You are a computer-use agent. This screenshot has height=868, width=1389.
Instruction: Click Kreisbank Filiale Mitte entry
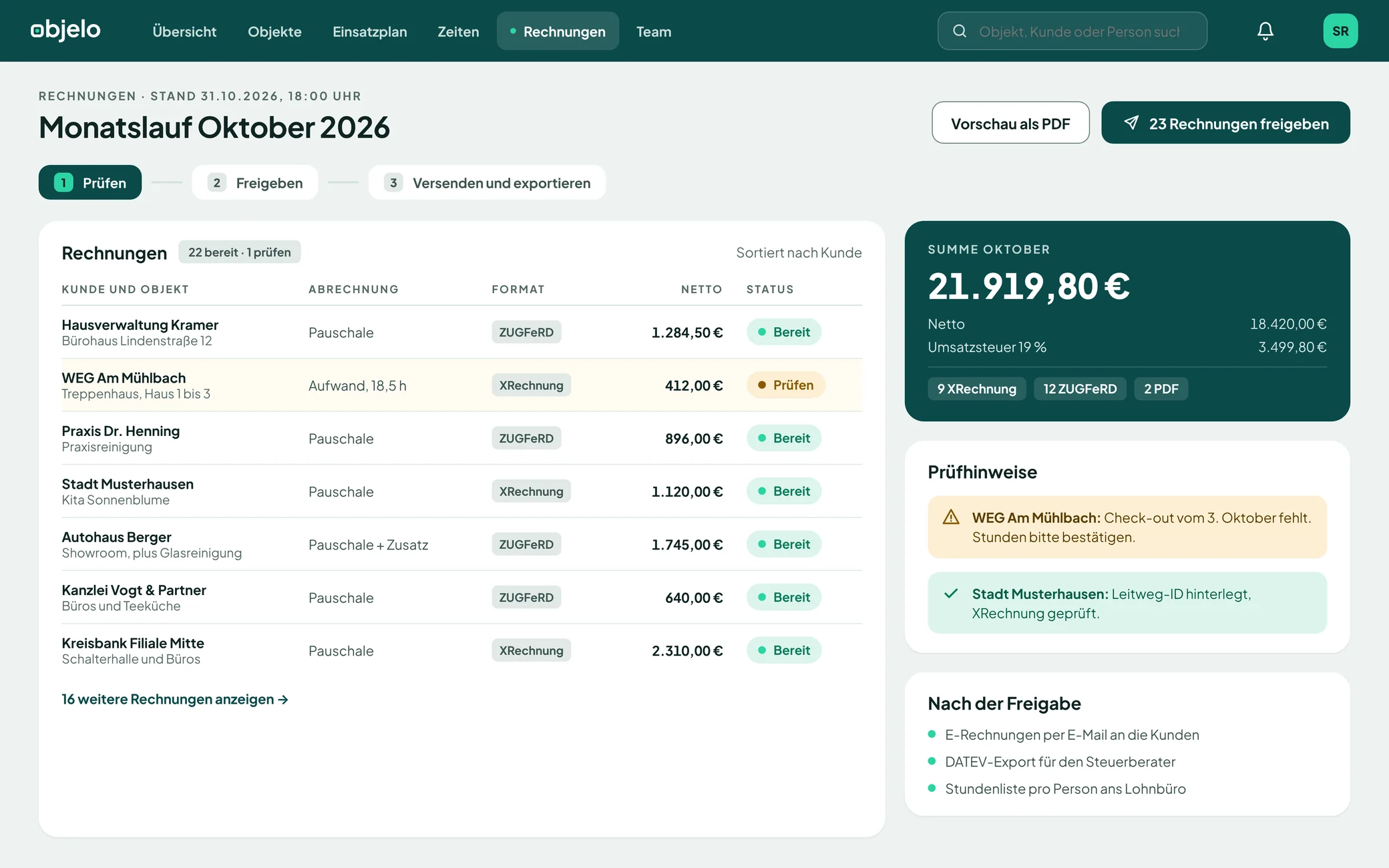click(461, 650)
